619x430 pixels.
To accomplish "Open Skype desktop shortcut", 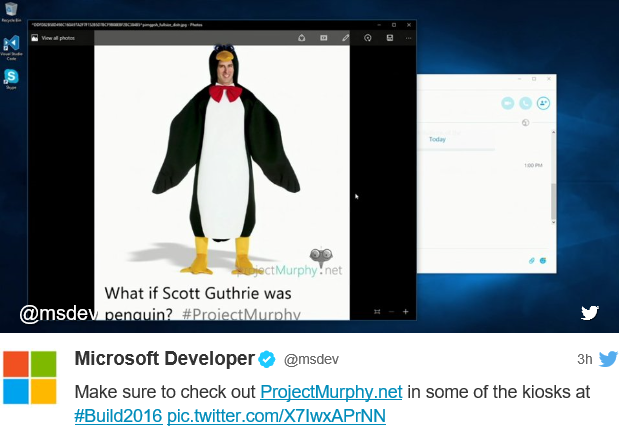I will pos(11,79).
